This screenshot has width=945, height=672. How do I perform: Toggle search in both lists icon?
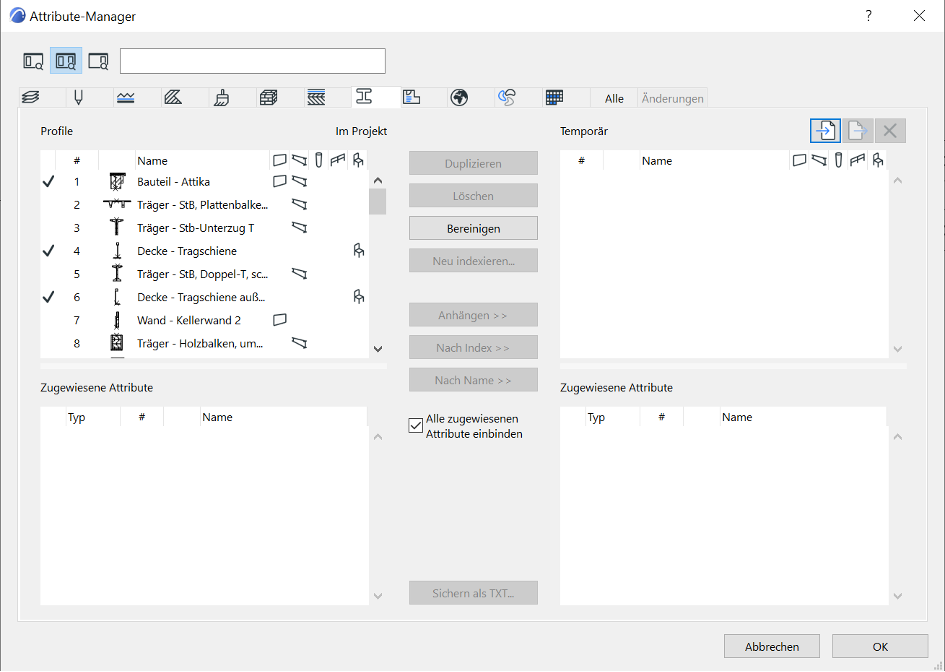pos(66,61)
